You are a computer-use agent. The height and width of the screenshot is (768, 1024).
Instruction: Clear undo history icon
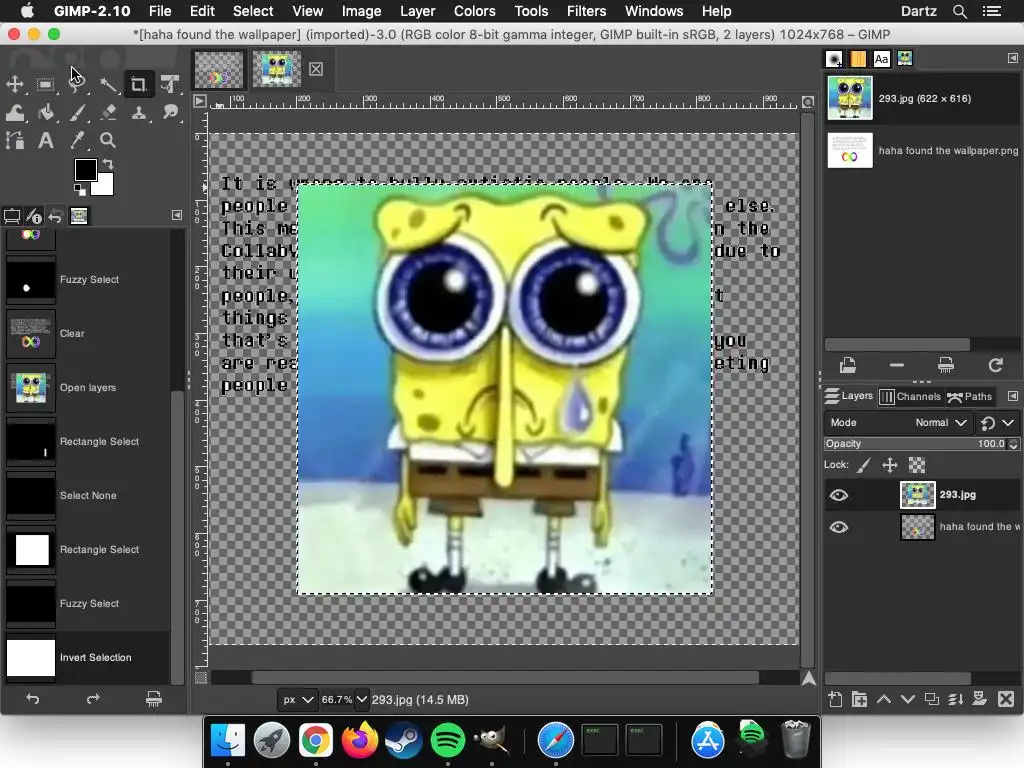[153, 699]
